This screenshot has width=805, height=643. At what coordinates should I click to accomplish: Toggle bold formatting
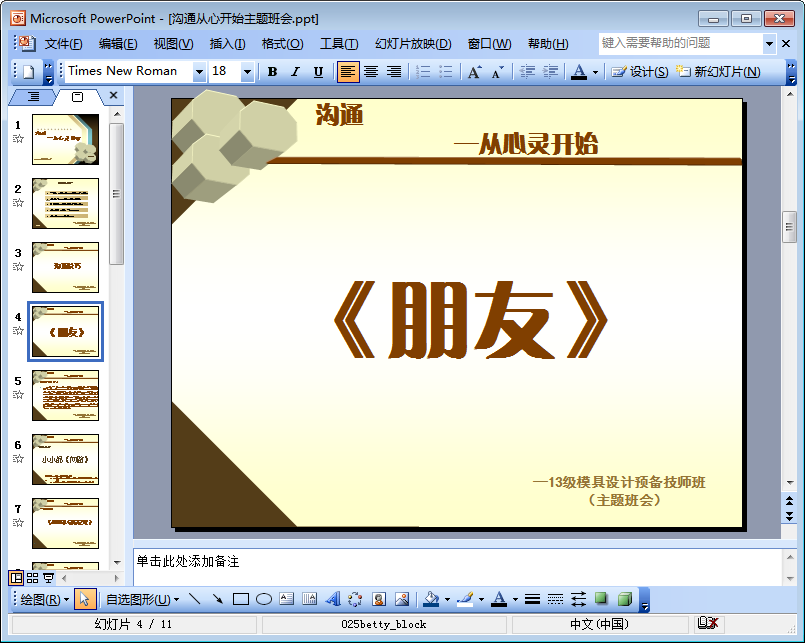[272, 72]
